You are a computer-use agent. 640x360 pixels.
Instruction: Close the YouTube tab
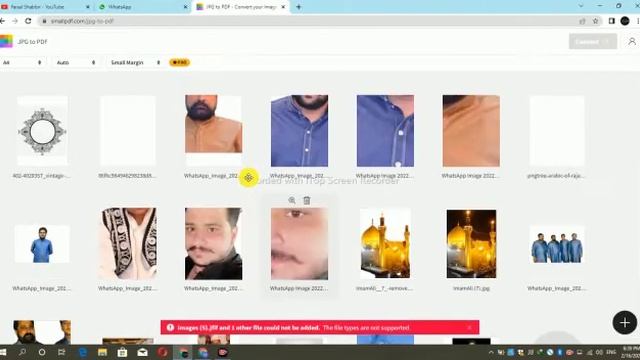88,7
